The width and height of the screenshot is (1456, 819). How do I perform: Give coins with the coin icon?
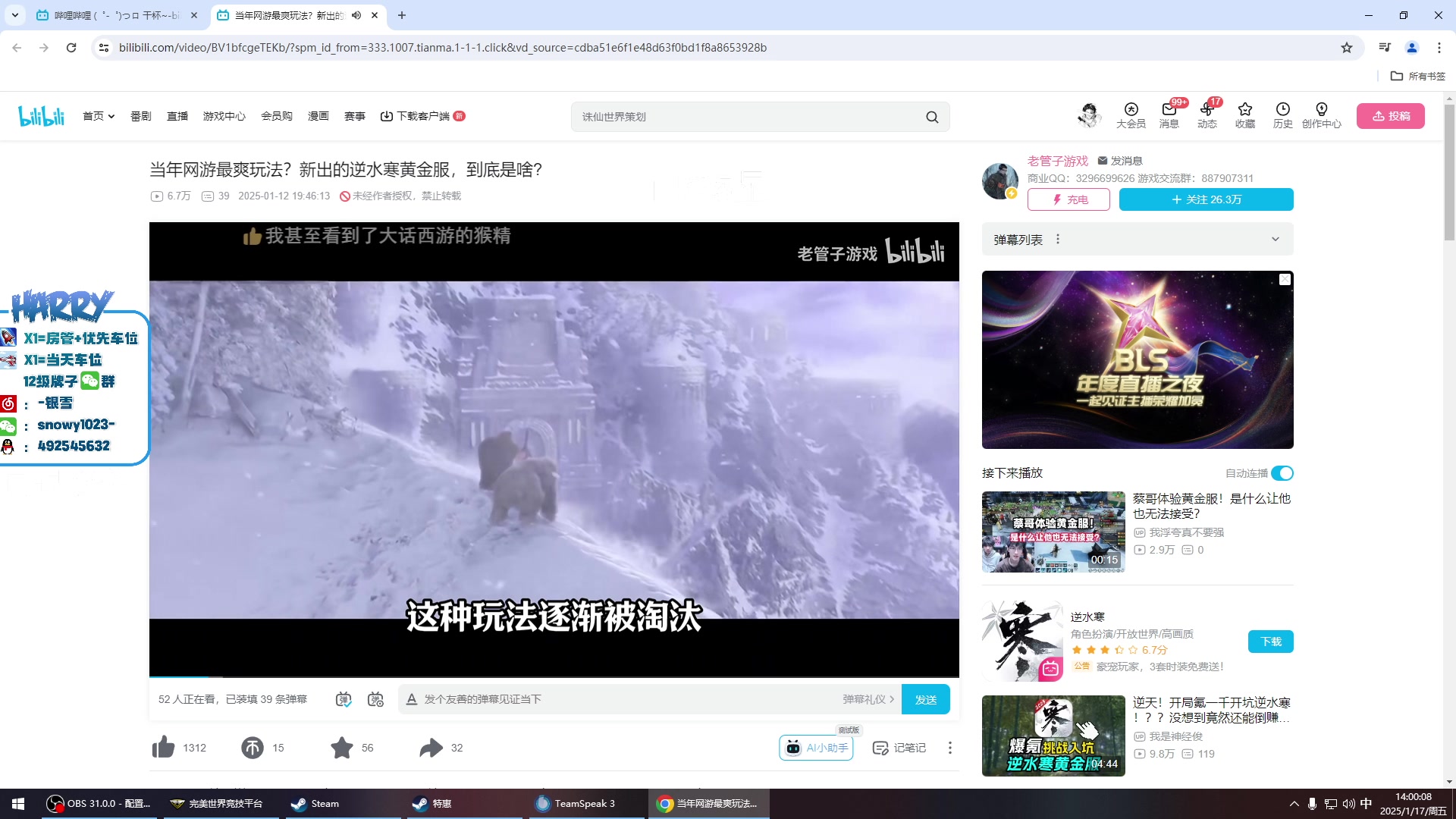(x=253, y=748)
